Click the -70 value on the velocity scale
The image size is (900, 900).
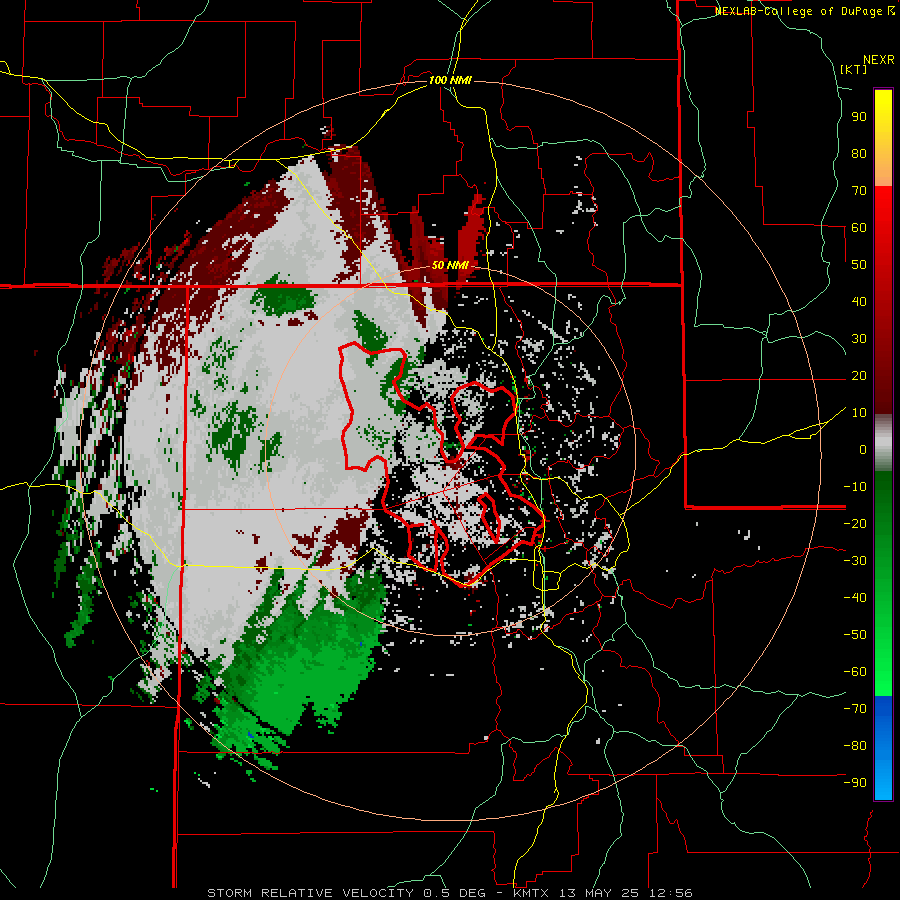[x=855, y=709]
